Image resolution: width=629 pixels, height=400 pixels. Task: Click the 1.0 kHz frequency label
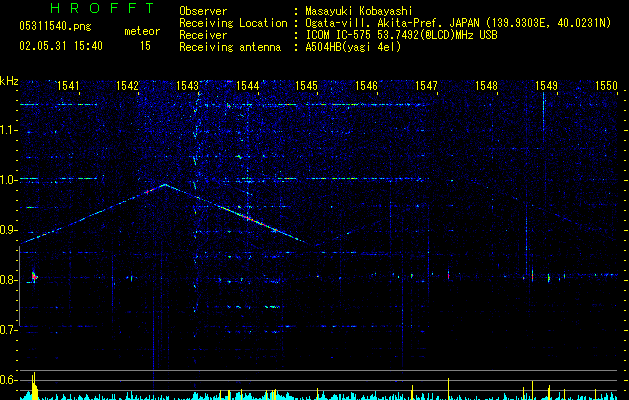(9, 180)
